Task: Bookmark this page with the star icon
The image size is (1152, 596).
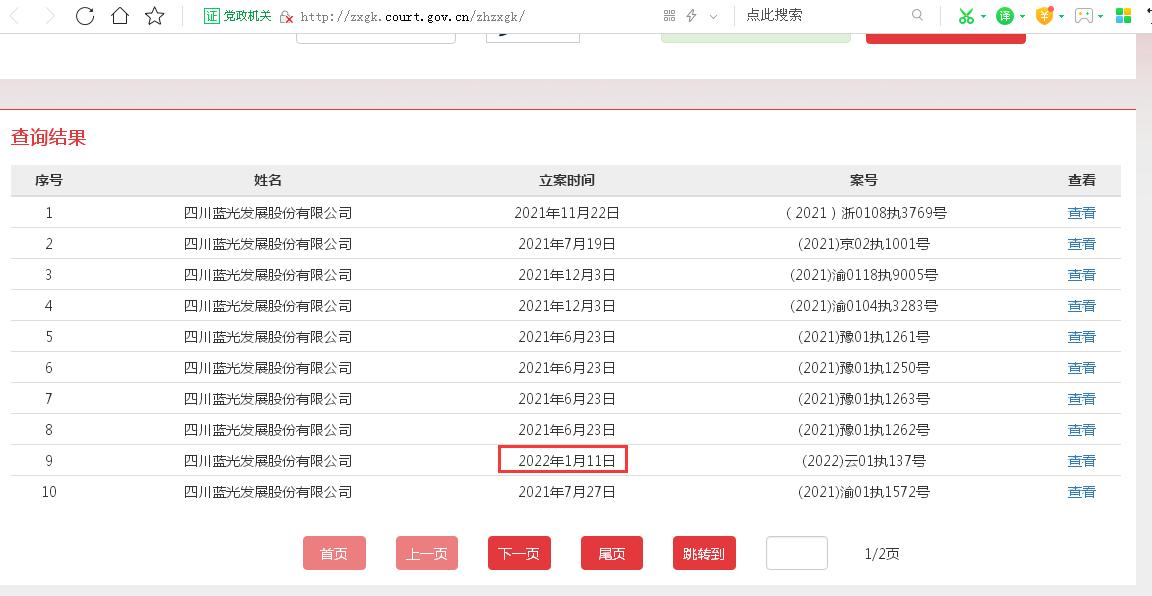Action: (153, 15)
